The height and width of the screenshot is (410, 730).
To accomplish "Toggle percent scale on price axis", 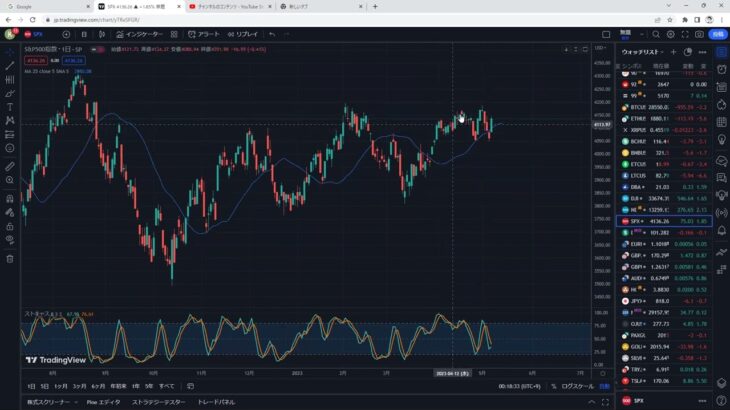I will point(554,386).
